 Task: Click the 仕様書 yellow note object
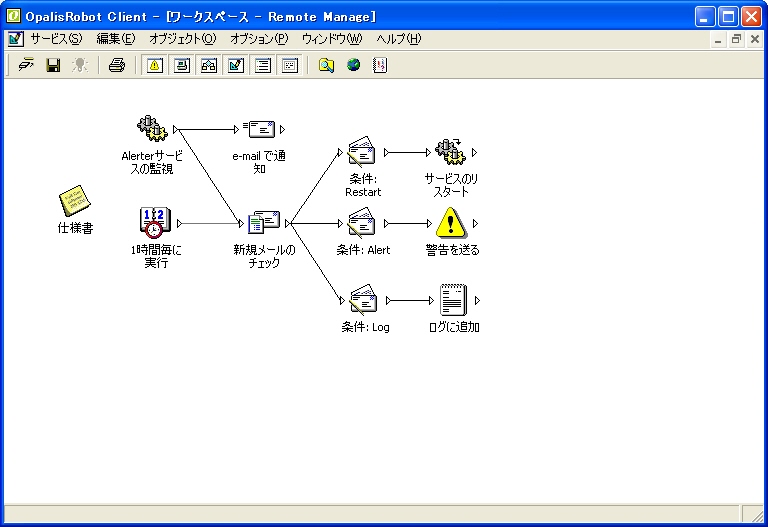pos(74,202)
